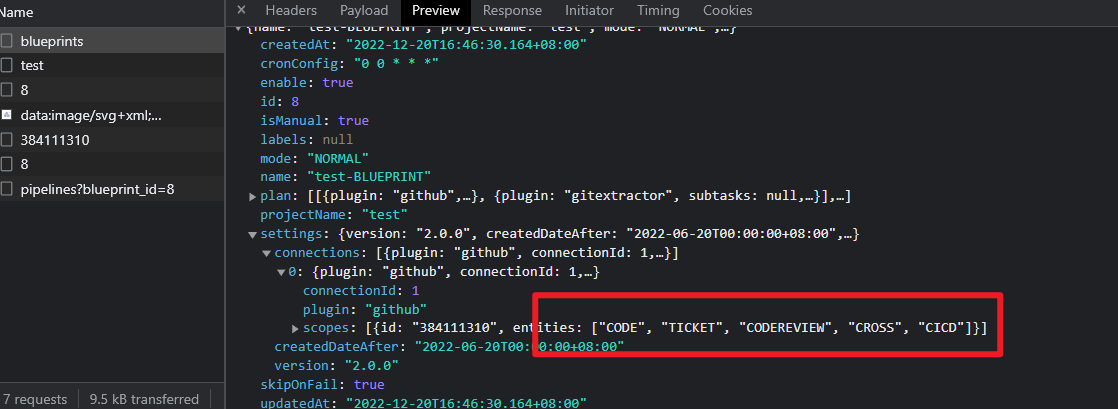Click the file icon of 384111310 request

tap(7, 140)
